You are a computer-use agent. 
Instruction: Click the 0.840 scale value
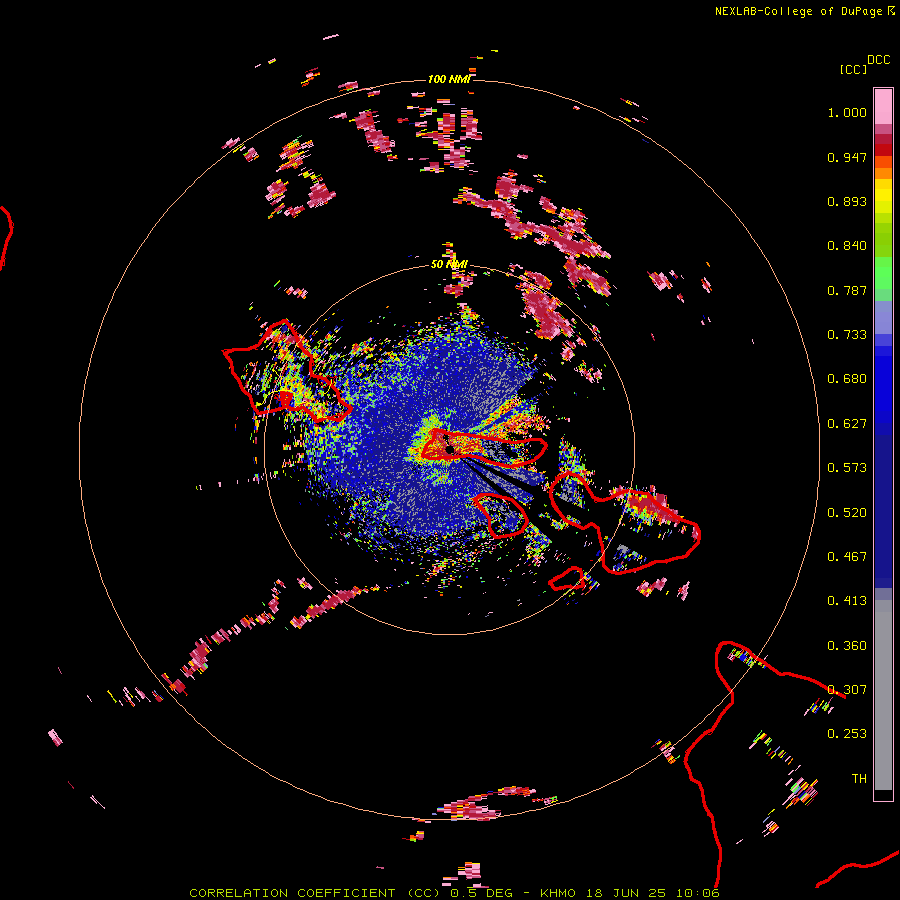[x=847, y=246]
